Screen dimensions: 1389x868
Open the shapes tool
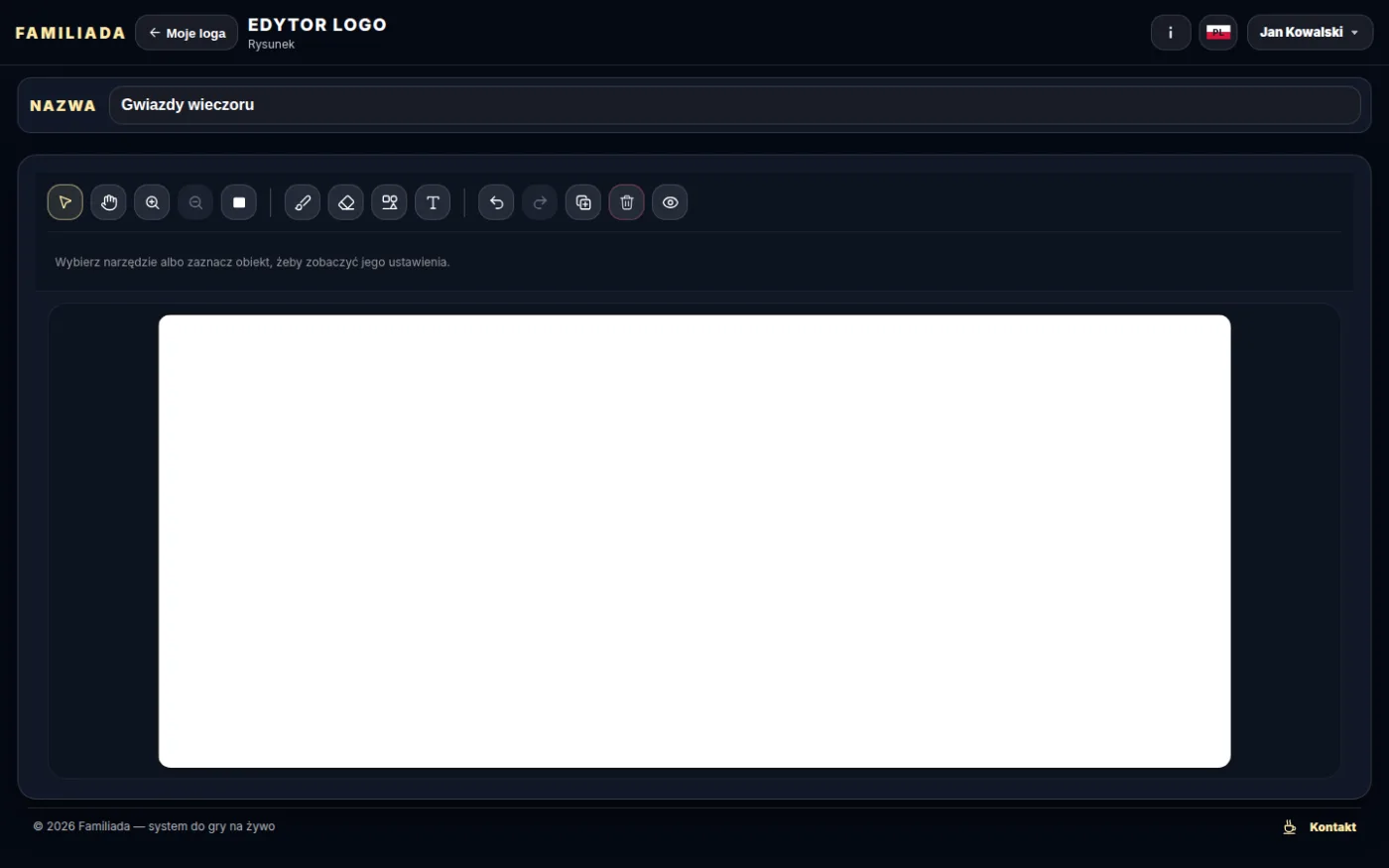tap(389, 202)
